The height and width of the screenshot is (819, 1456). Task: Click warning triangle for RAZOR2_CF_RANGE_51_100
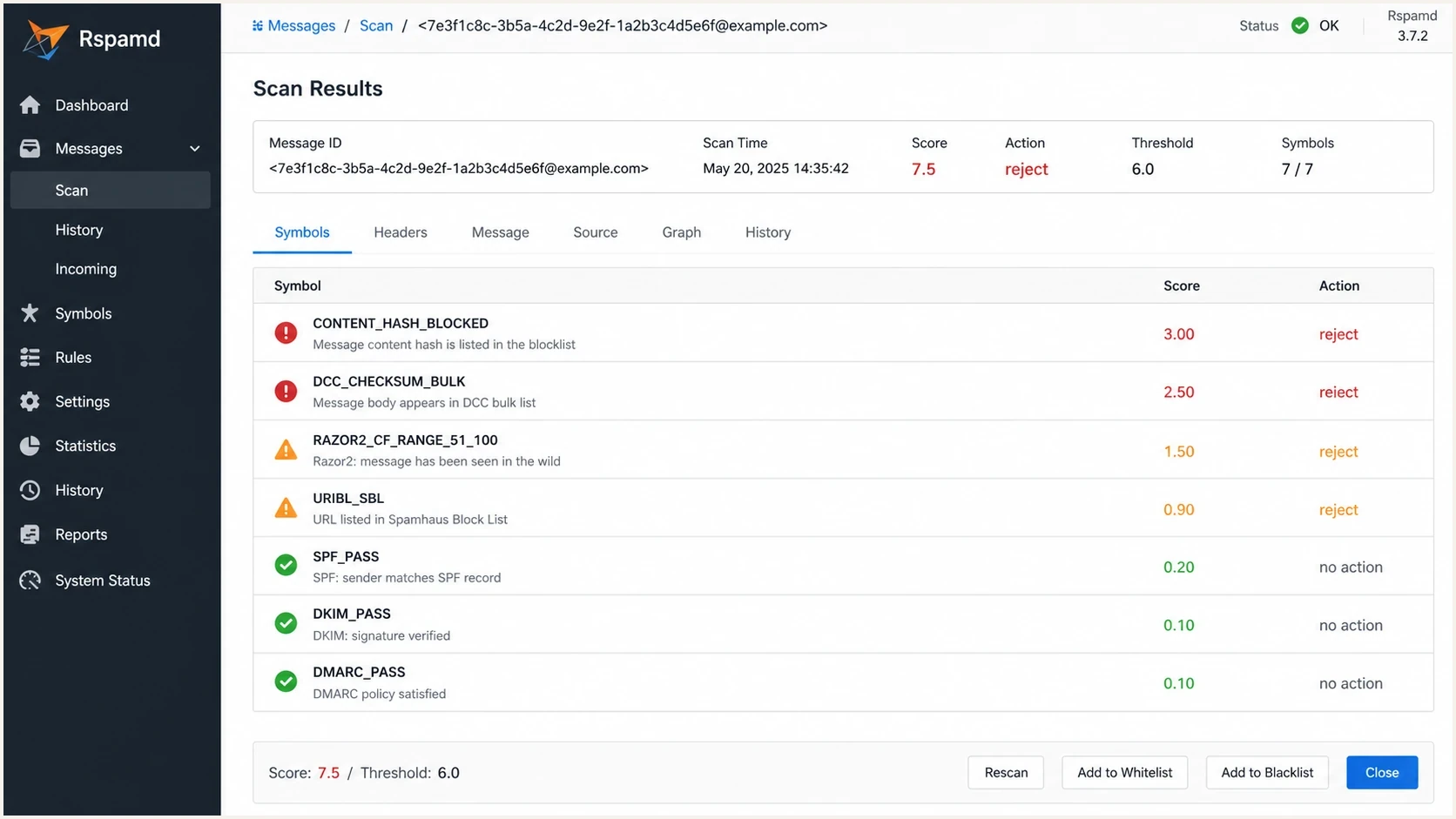286,450
